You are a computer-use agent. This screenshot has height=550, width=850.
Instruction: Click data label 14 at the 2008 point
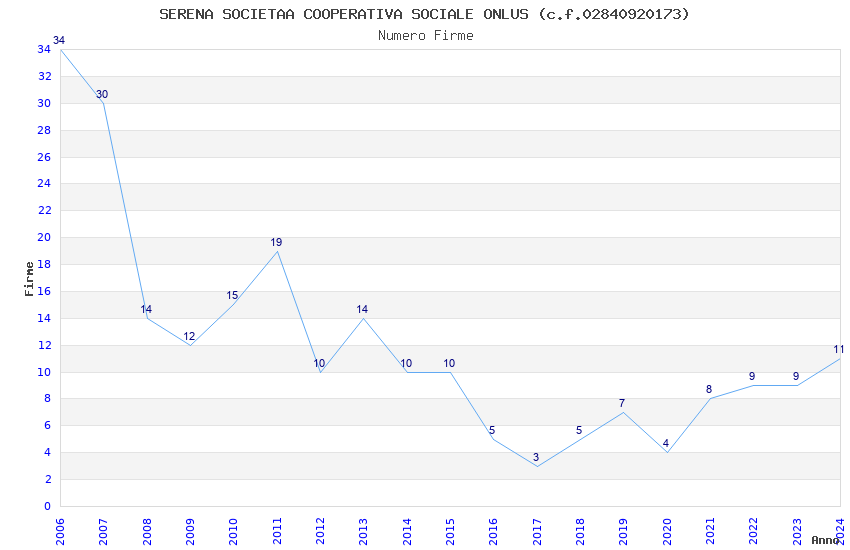pos(146,309)
